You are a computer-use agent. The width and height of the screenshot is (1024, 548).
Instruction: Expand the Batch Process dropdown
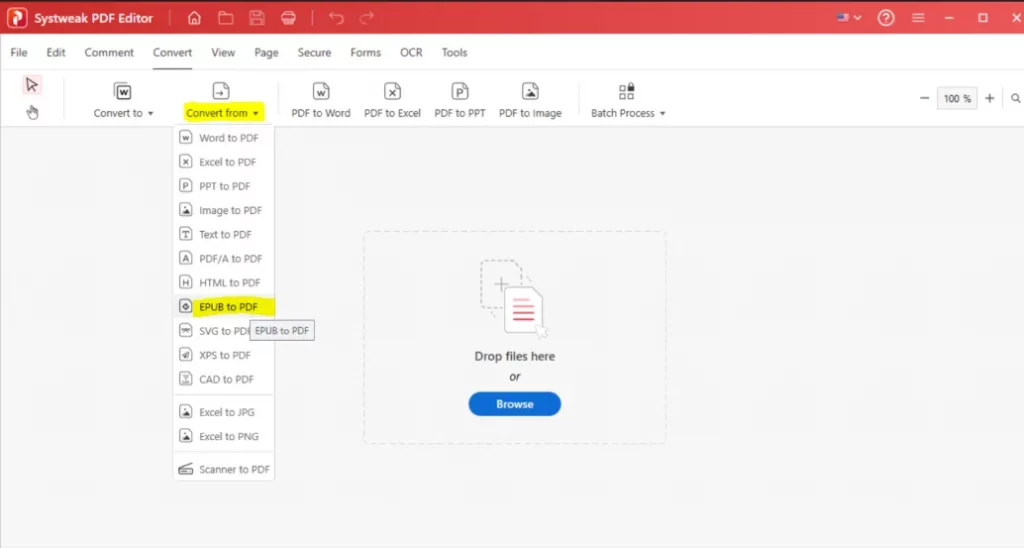tap(628, 101)
